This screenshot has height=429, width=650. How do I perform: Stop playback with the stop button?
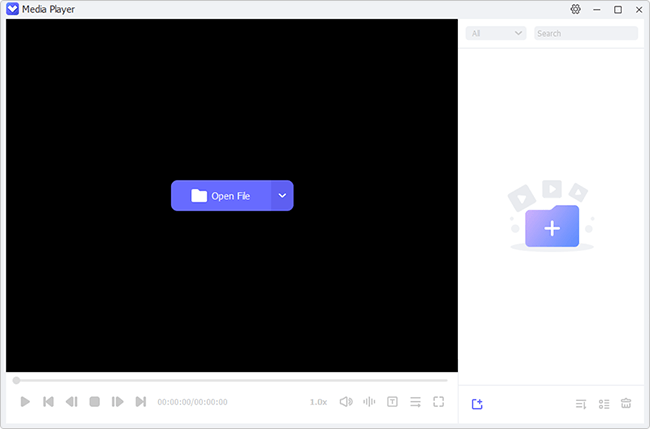[95, 402]
